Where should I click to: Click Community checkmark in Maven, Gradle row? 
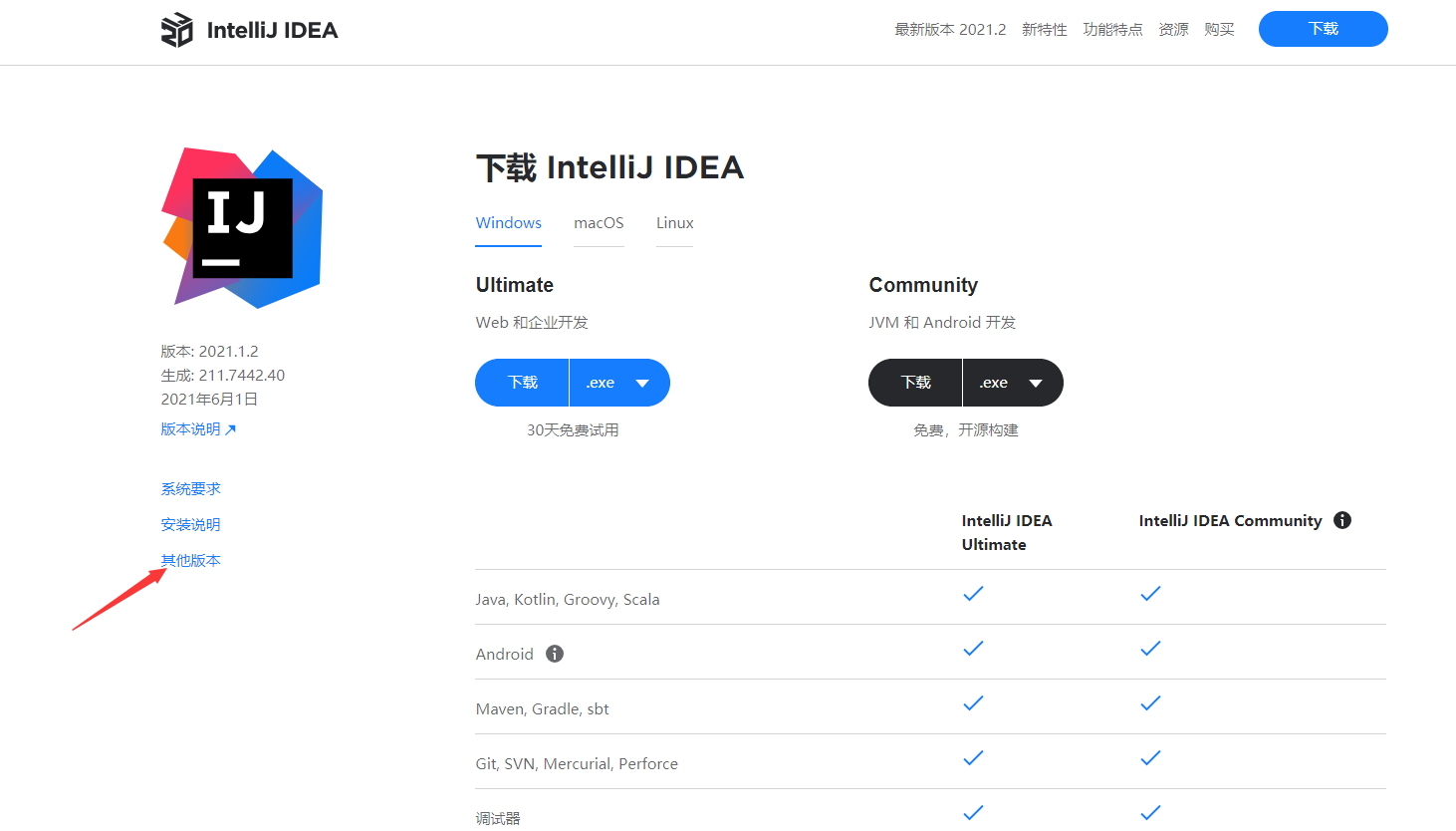(1150, 703)
